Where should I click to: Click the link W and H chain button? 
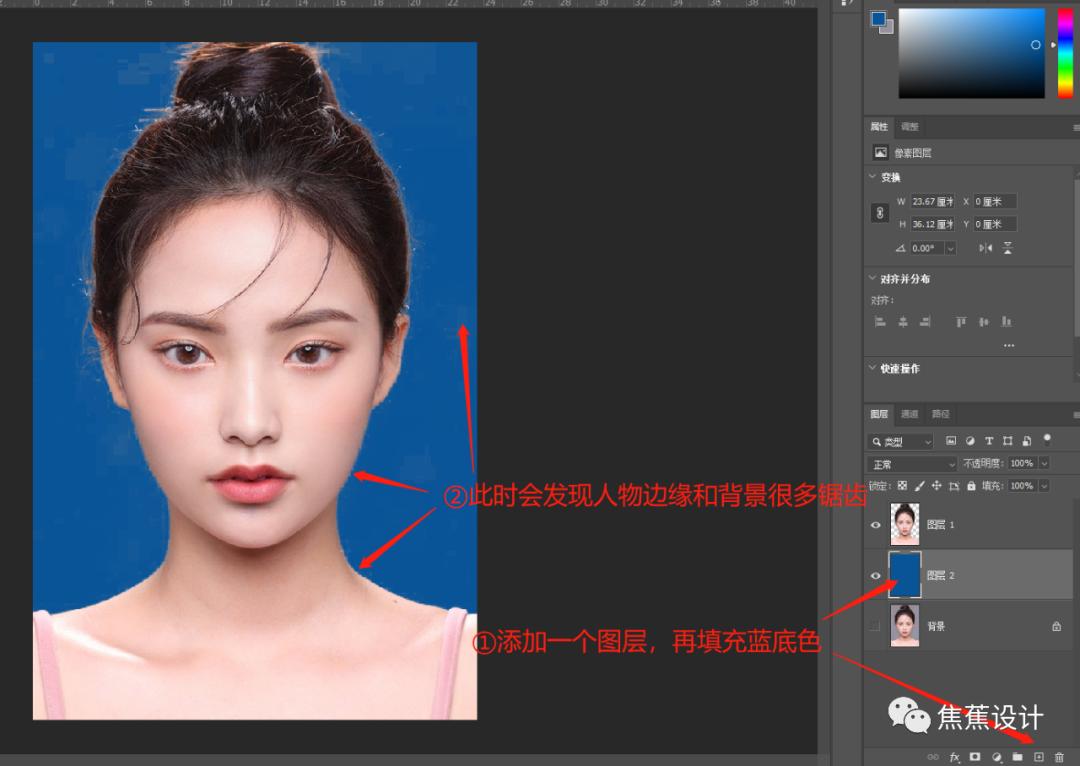(x=879, y=212)
